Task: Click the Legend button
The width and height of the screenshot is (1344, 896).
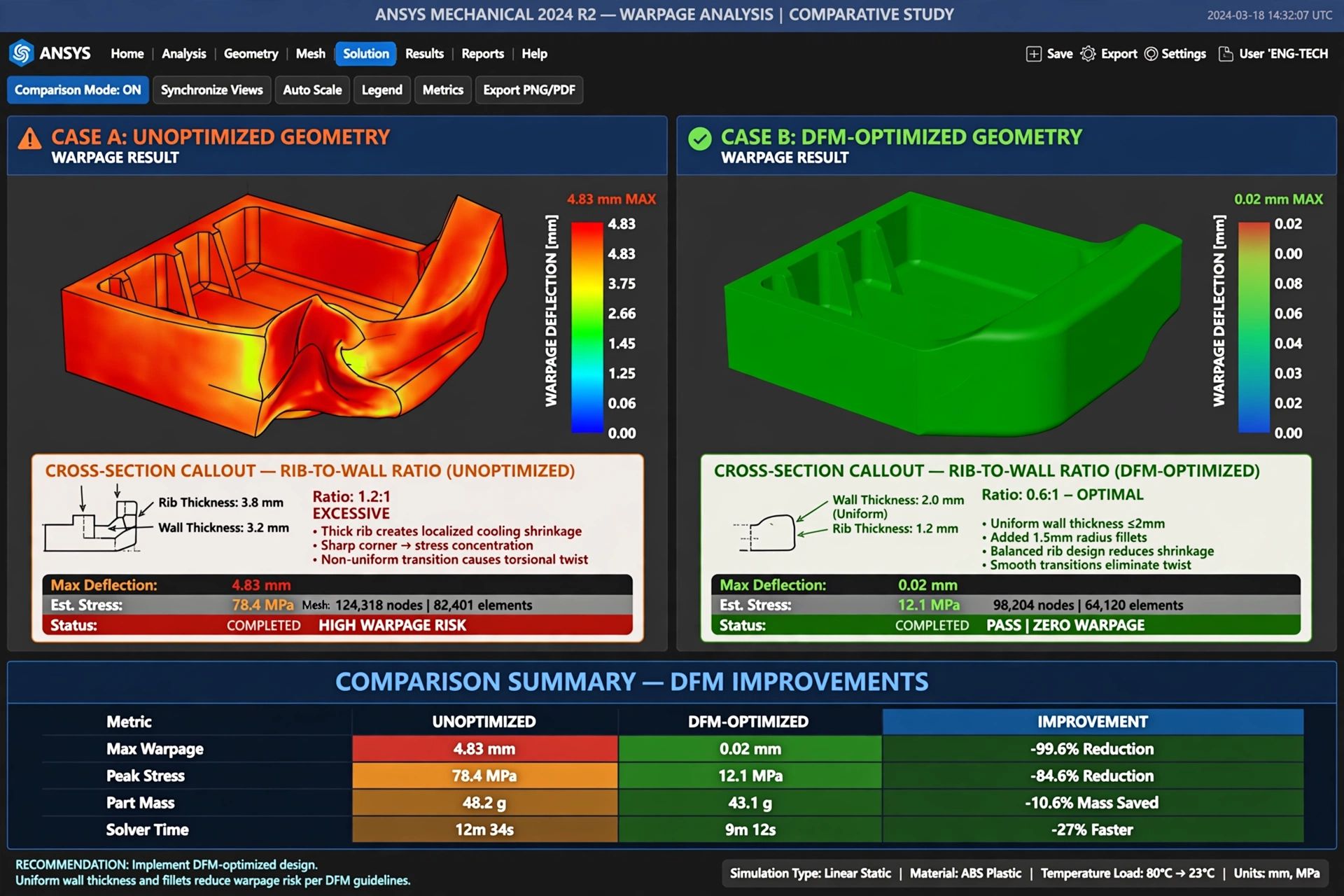Action: (381, 90)
